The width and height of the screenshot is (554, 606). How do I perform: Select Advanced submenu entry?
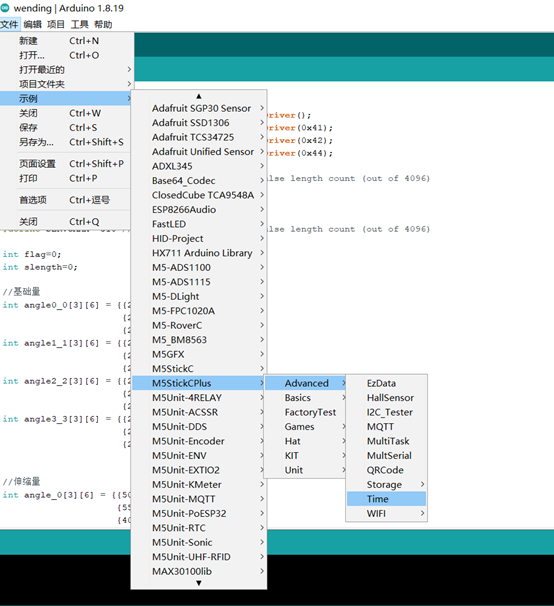[x=305, y=383]
